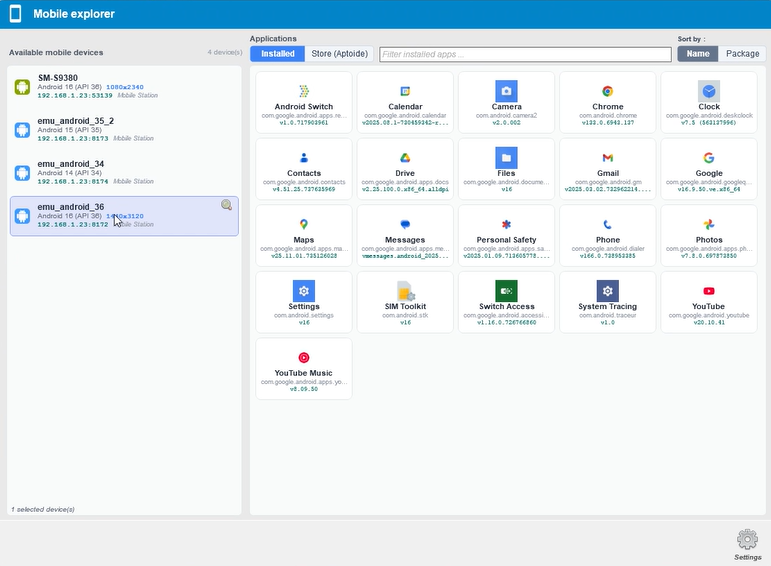Select the Calendar app icon
Screen dimensions: 771x566
pyautogui.click(x=405, y=91)
